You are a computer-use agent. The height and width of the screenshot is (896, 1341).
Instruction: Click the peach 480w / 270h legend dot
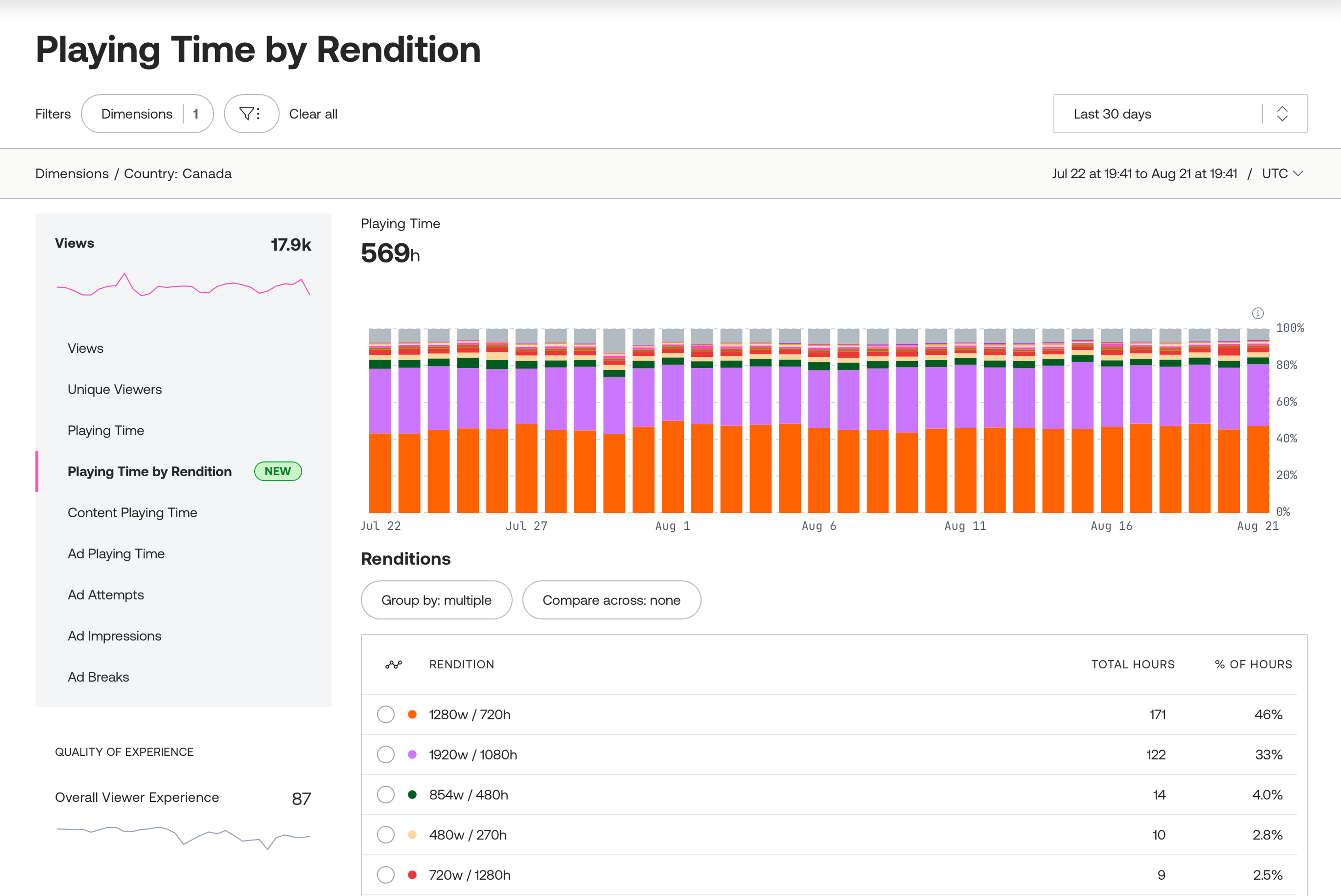point(412,834)
